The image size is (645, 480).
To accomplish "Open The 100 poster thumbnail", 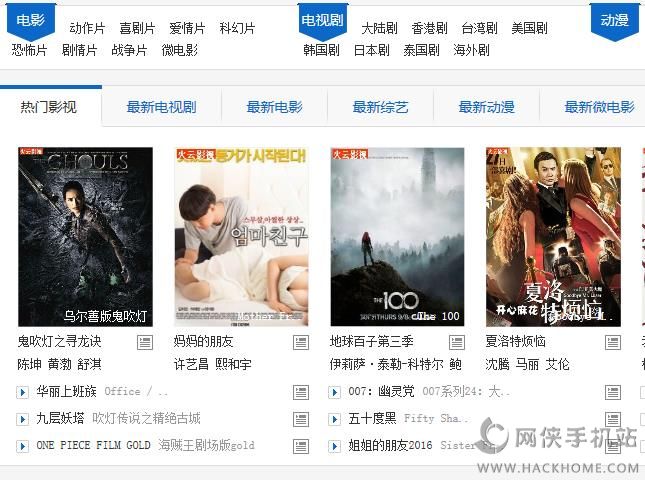I will click(x=397, y=237).
